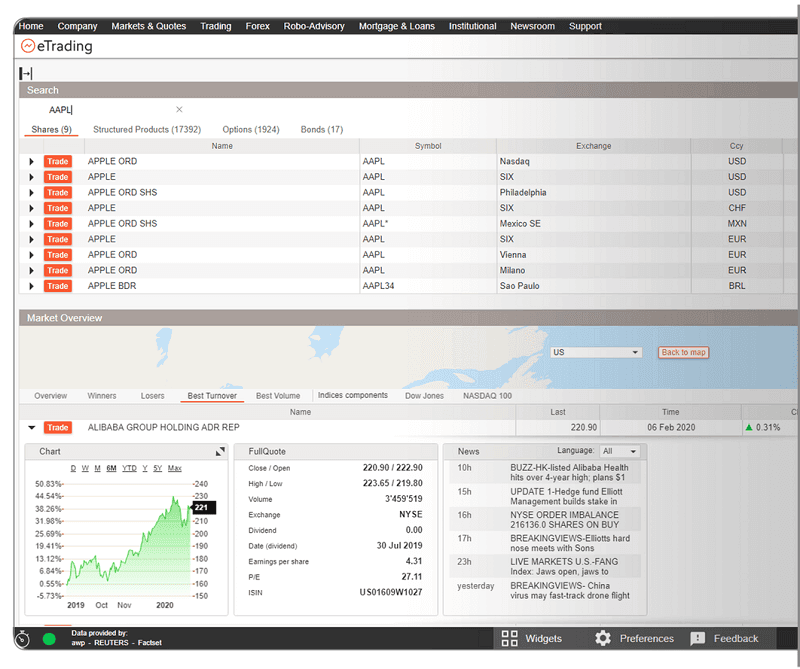The height and width of the screenshot is (669, 800).
Task: Open the Support menu
Action: (585, 26)
